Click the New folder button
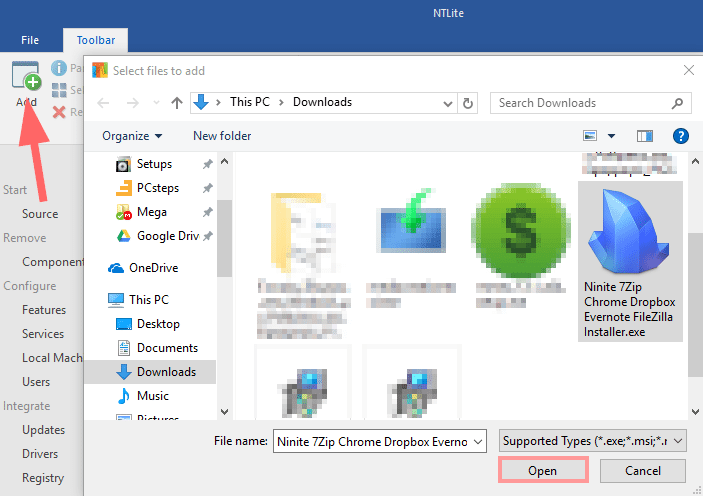The width and height of the screenshot is (703, 496). (222, 136)
